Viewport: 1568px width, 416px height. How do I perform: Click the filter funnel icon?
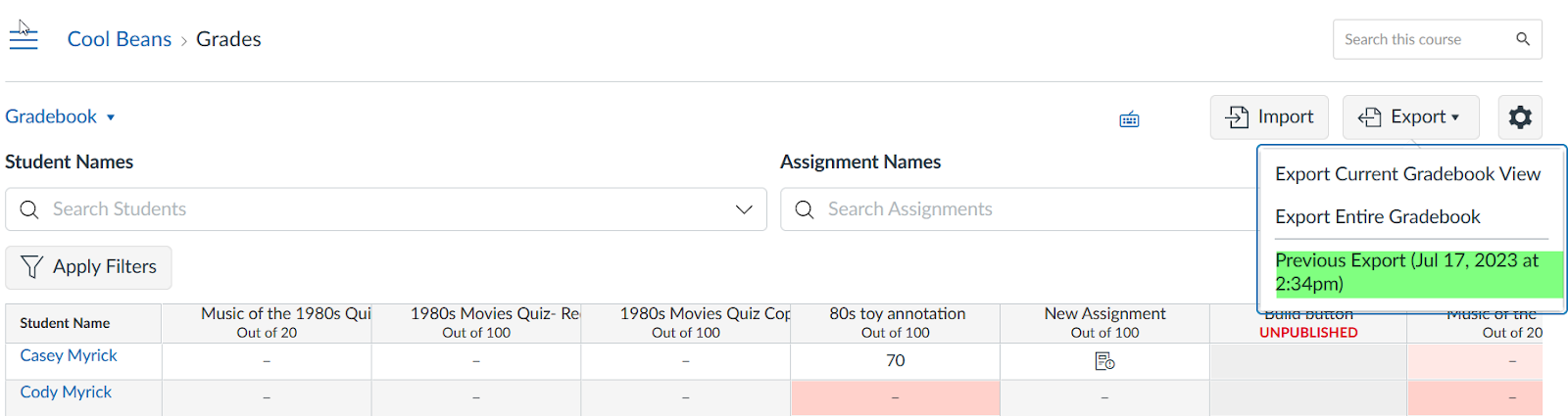point(31,267)
